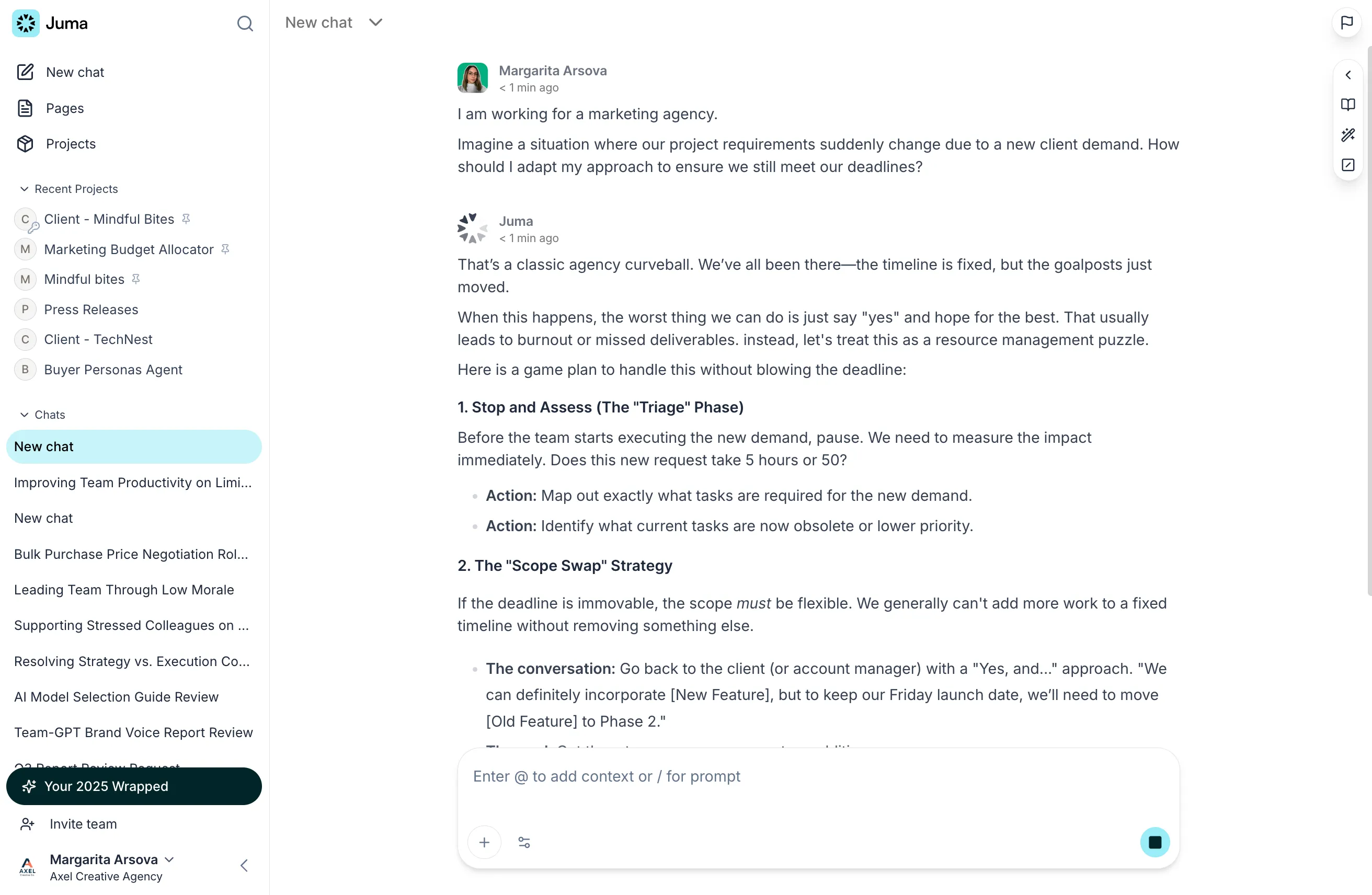
Task: Click the chat vertical scrollbar
Action: click(1368, 323)
